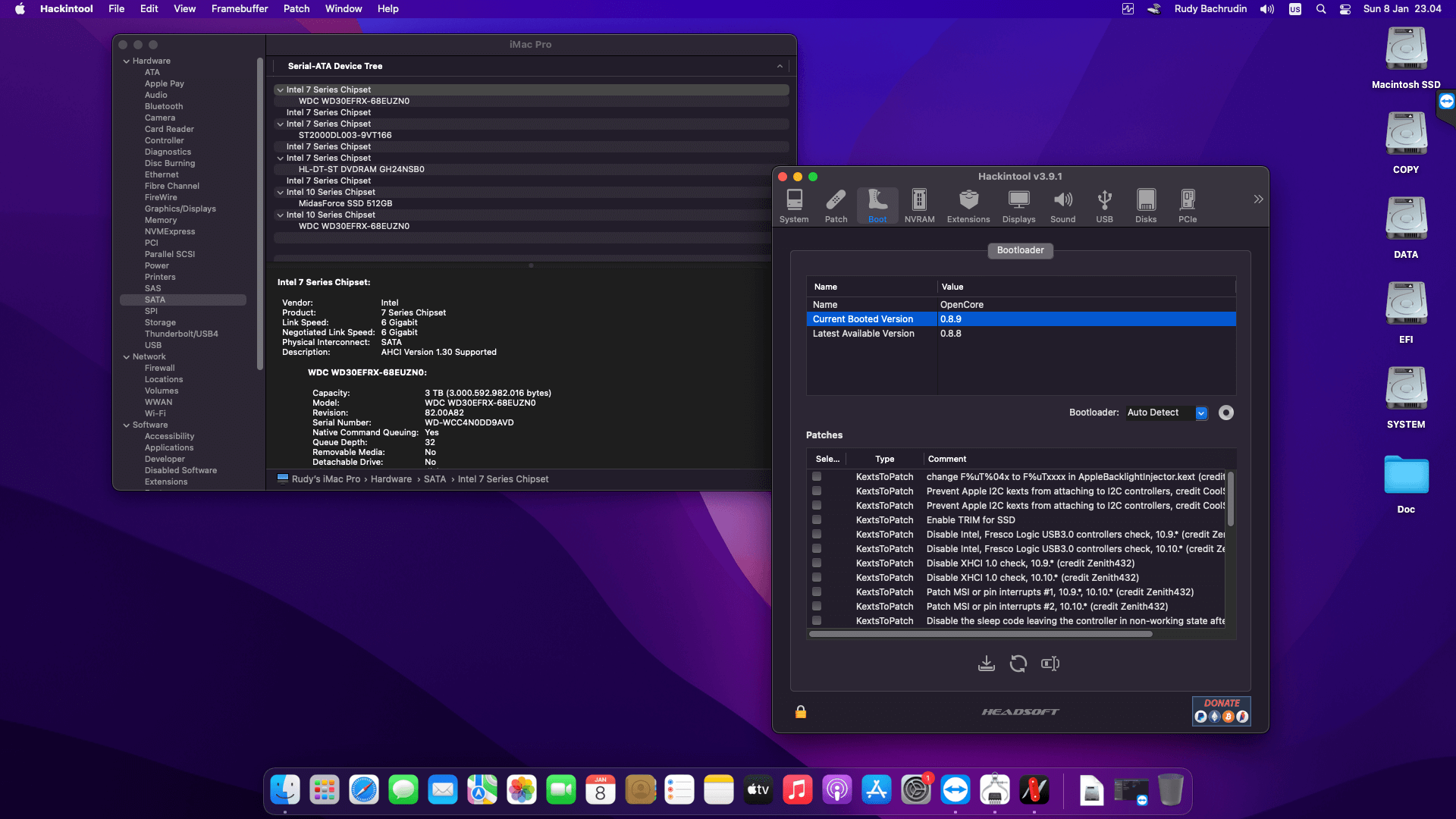Open the EFI desktop drive
Viewport: 1456px width, 819px height.
coord(1406,313)
